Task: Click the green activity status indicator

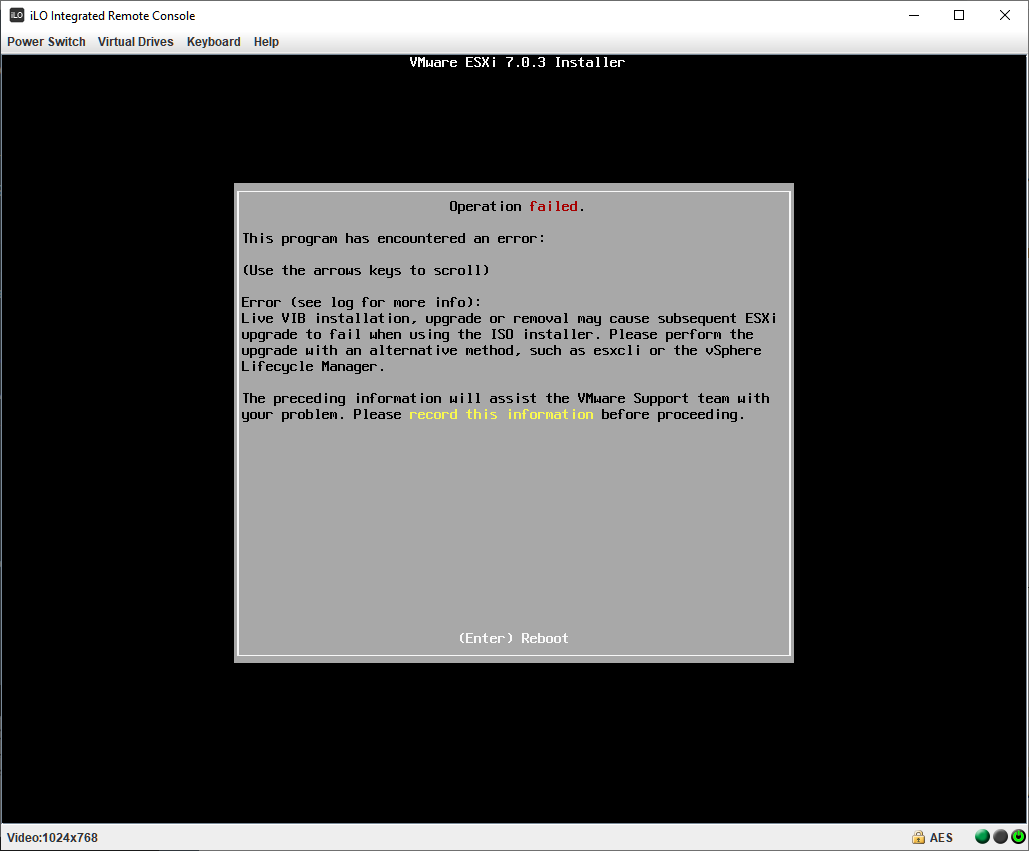Action: click(982, 836)
